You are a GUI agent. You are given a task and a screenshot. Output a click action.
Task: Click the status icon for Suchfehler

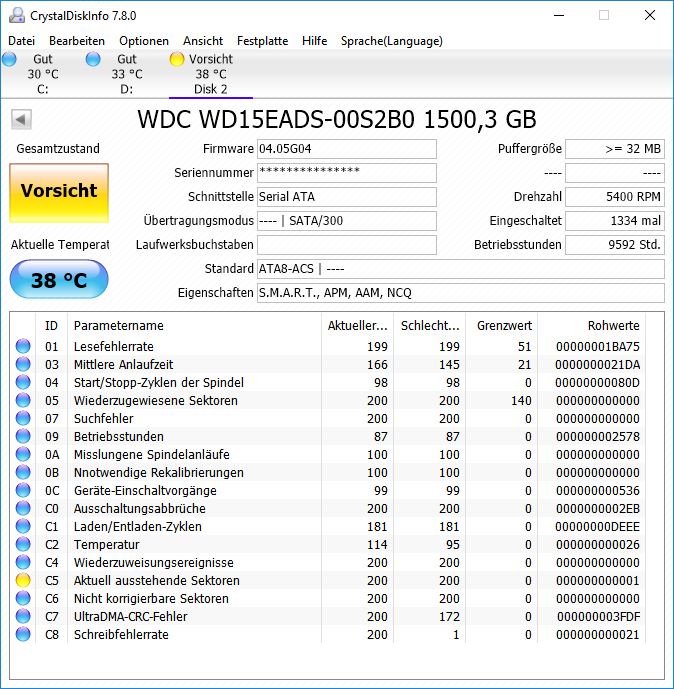(23, 418)
